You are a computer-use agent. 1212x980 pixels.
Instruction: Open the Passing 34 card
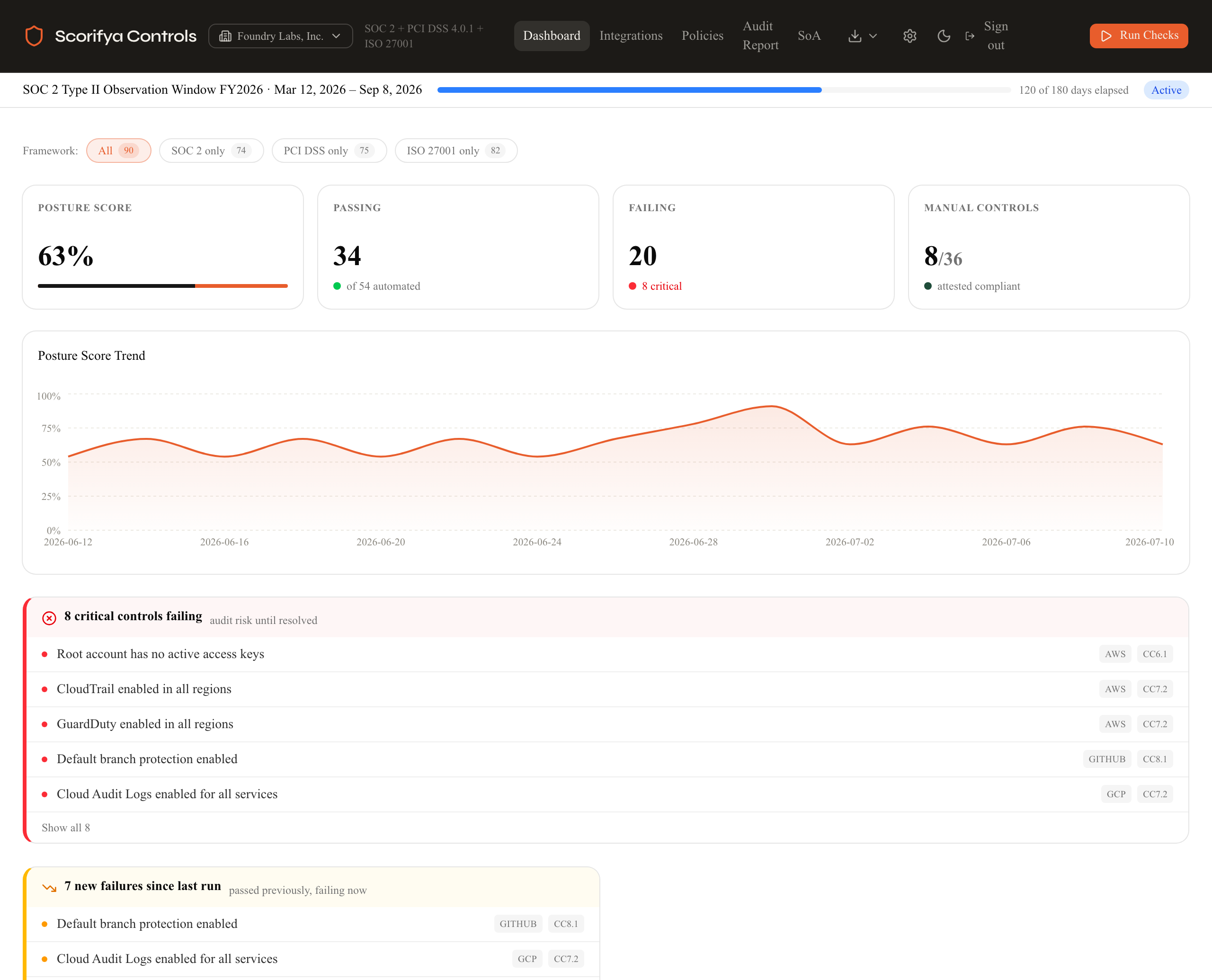click(458, 247)
